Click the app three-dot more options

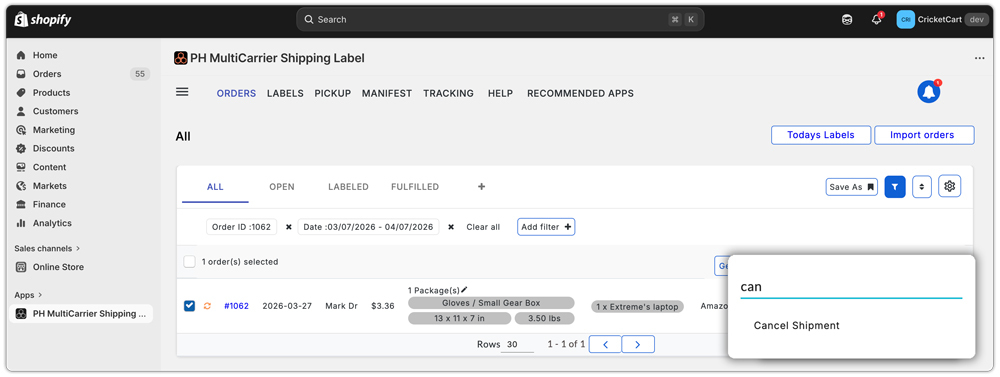click(980, 58)
